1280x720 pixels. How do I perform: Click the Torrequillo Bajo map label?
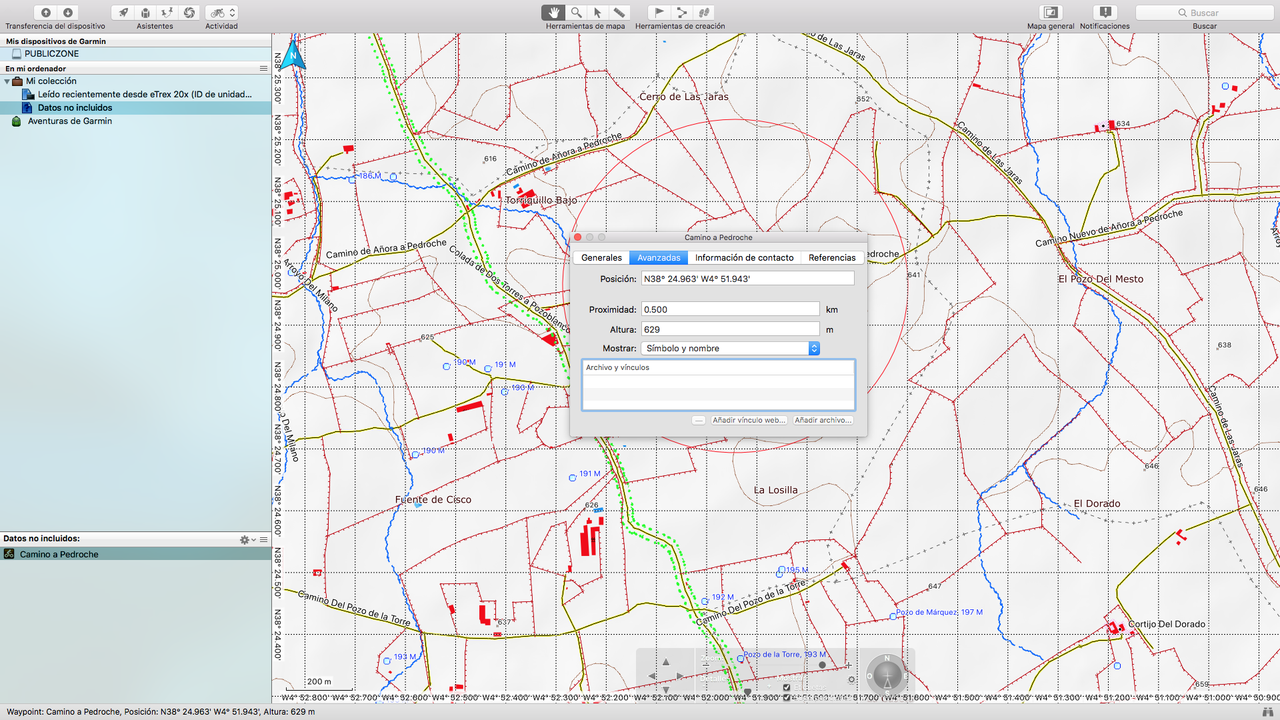pyautogui.click(x=541, y=200)
